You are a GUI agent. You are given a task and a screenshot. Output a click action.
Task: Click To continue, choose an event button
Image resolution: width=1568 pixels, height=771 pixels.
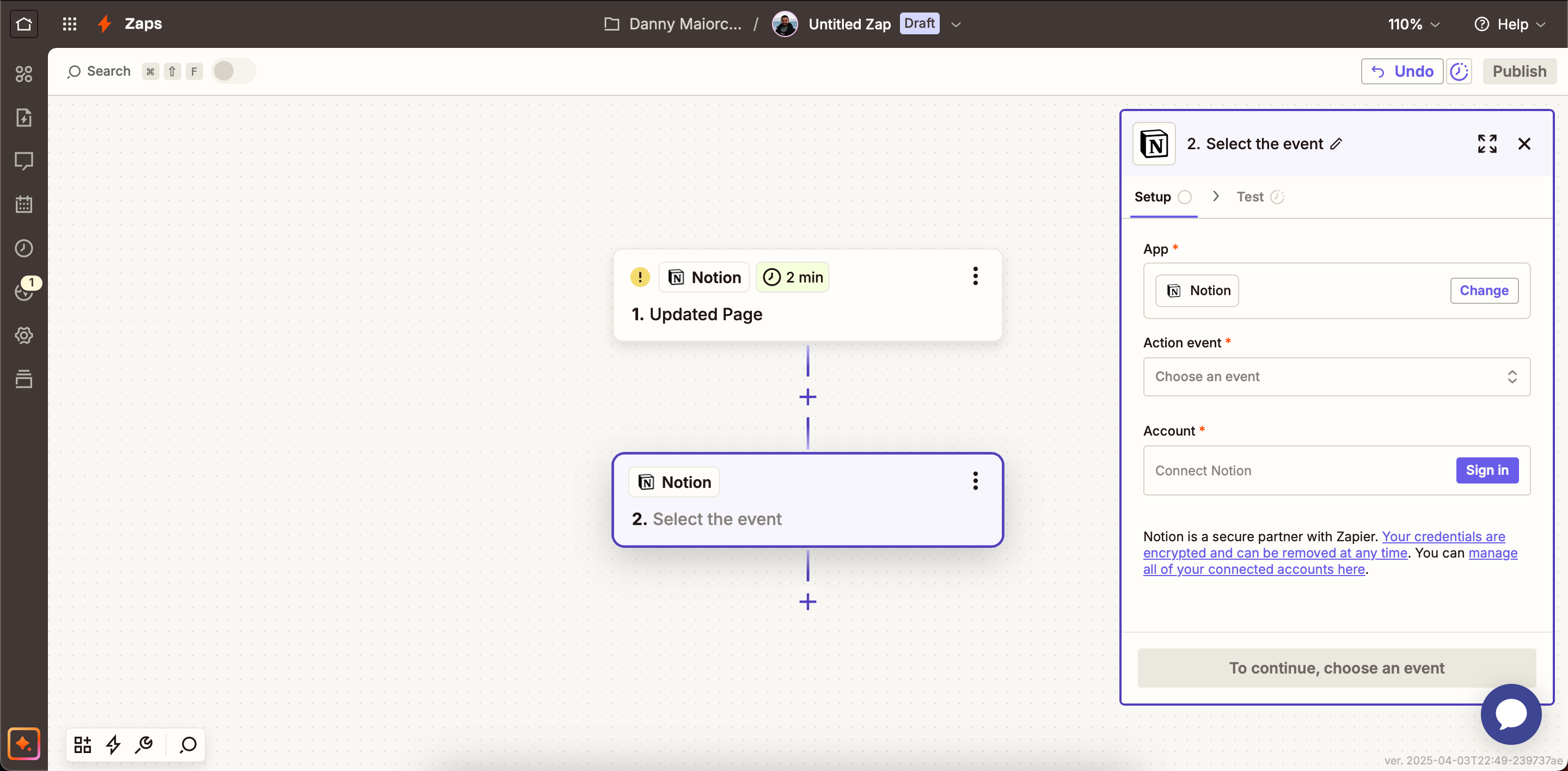[x=1337, y=668]
